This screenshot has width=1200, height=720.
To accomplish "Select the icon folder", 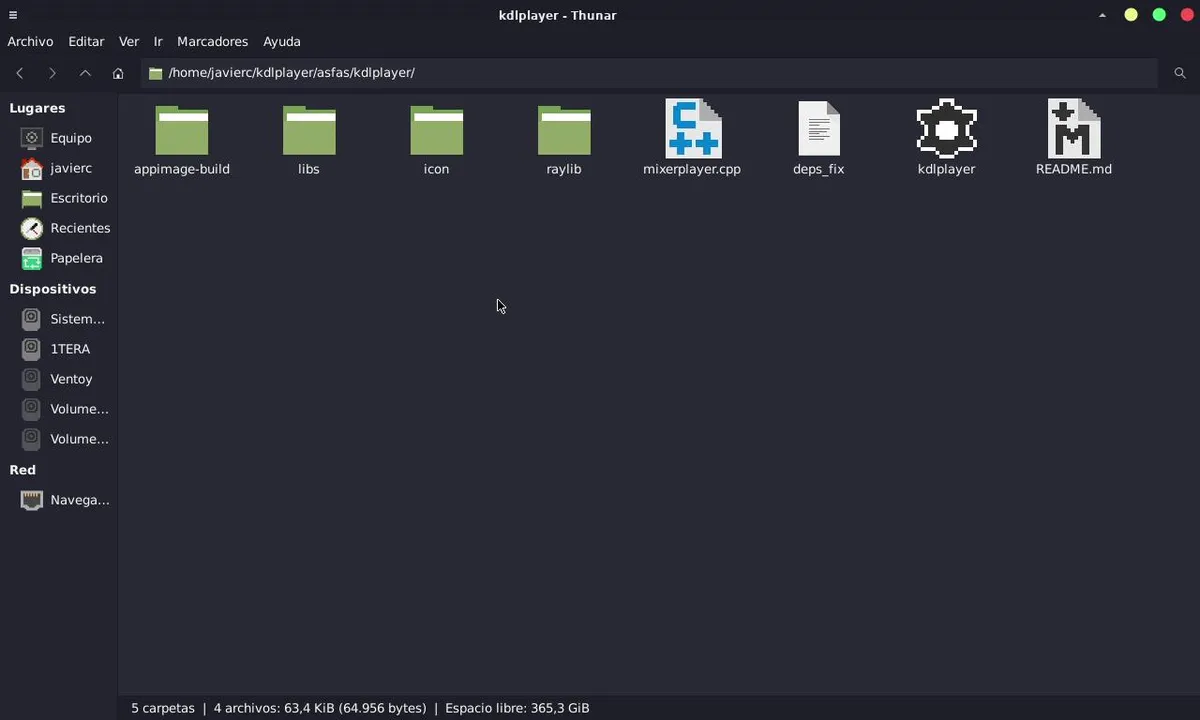I will point(437,130).
